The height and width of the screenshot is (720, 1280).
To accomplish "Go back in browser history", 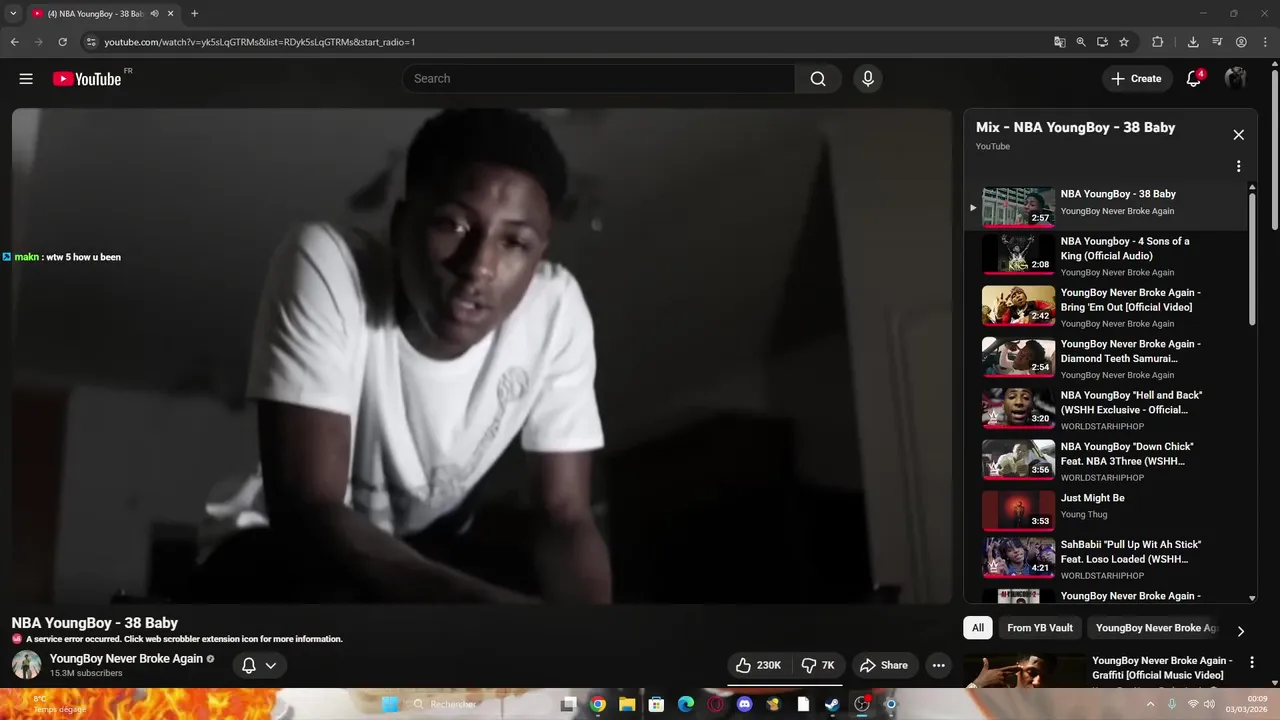I will tap(14, 42).
